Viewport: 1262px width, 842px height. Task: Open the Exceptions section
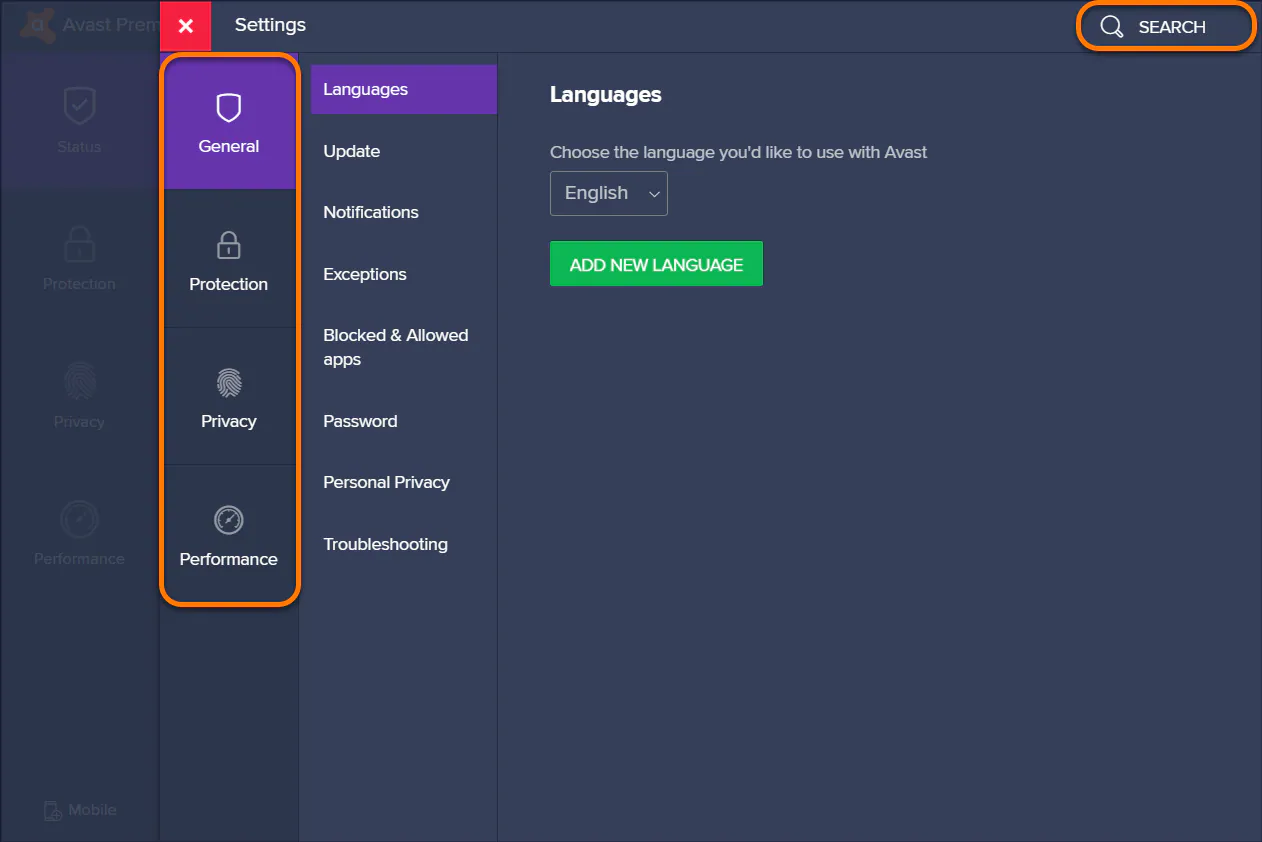(365, 274)
